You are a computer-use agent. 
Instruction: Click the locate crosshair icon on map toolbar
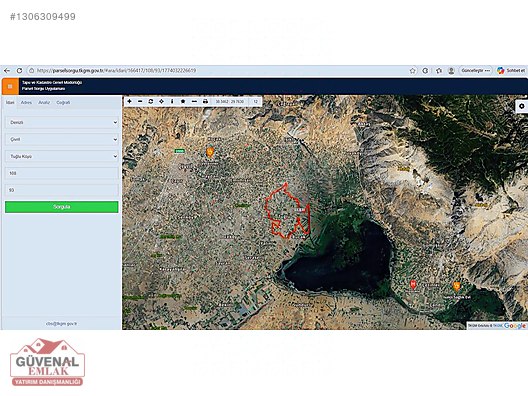pos(162,101)
